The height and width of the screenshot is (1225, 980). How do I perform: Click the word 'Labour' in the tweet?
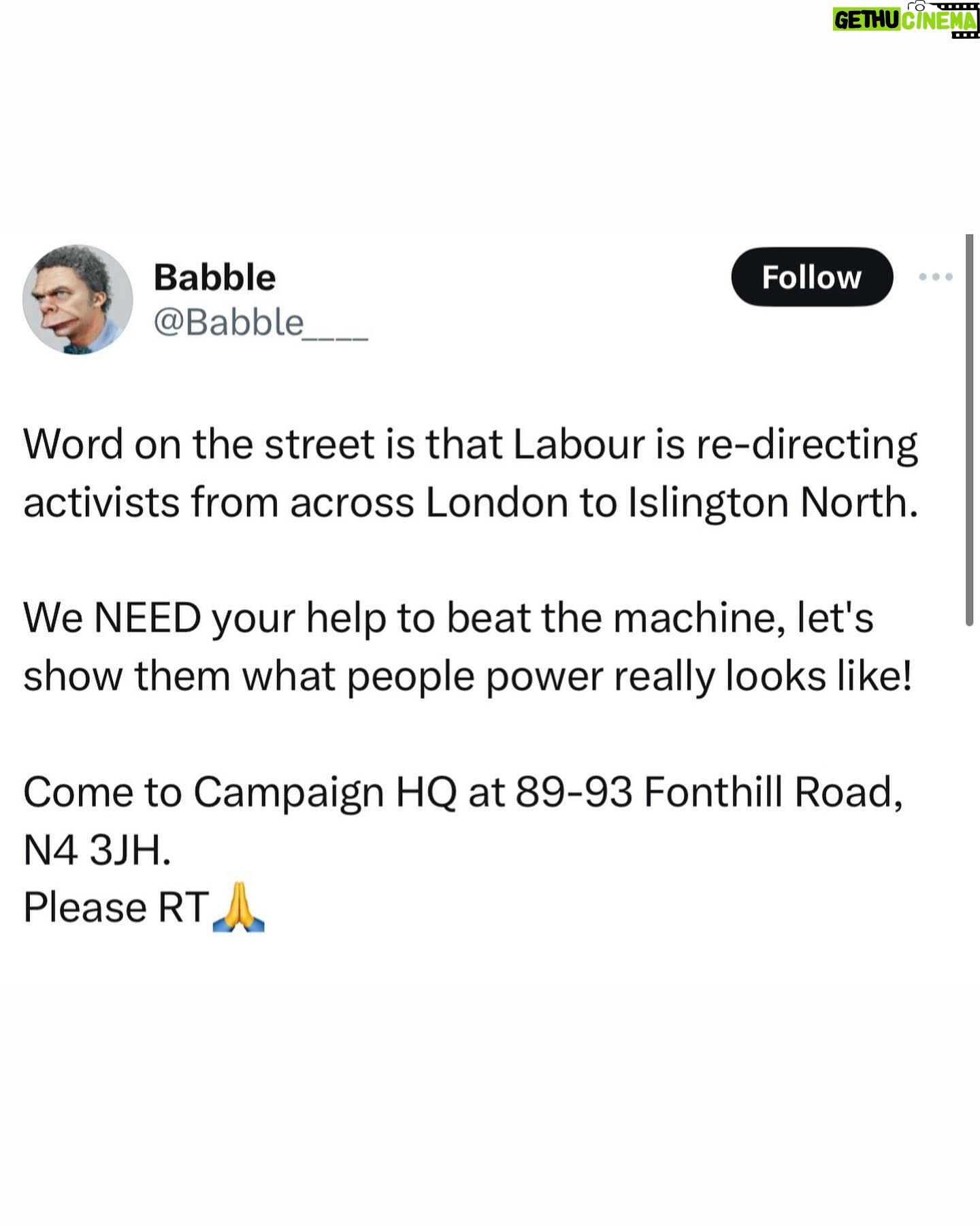[578, 444]
